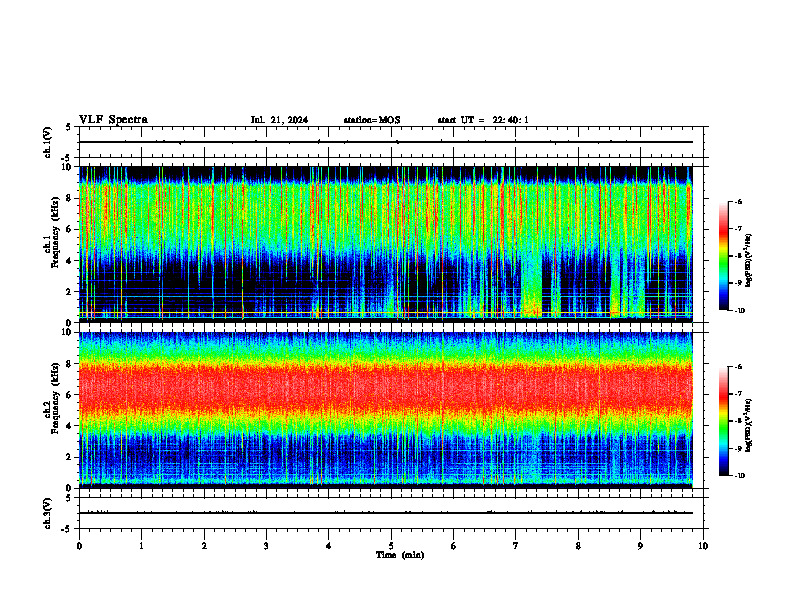
Task: Click time axis tick label "4"
Action: pos(329,546)
